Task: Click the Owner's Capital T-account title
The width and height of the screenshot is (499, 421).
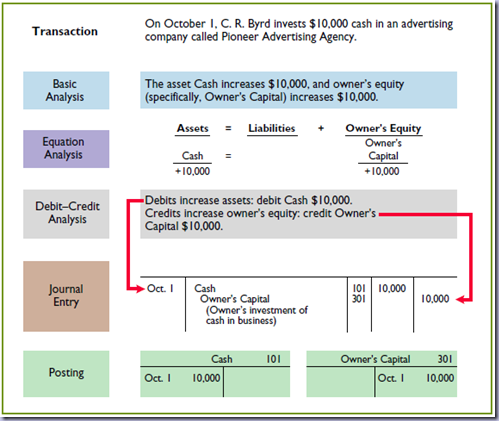Action: point(375,359)
